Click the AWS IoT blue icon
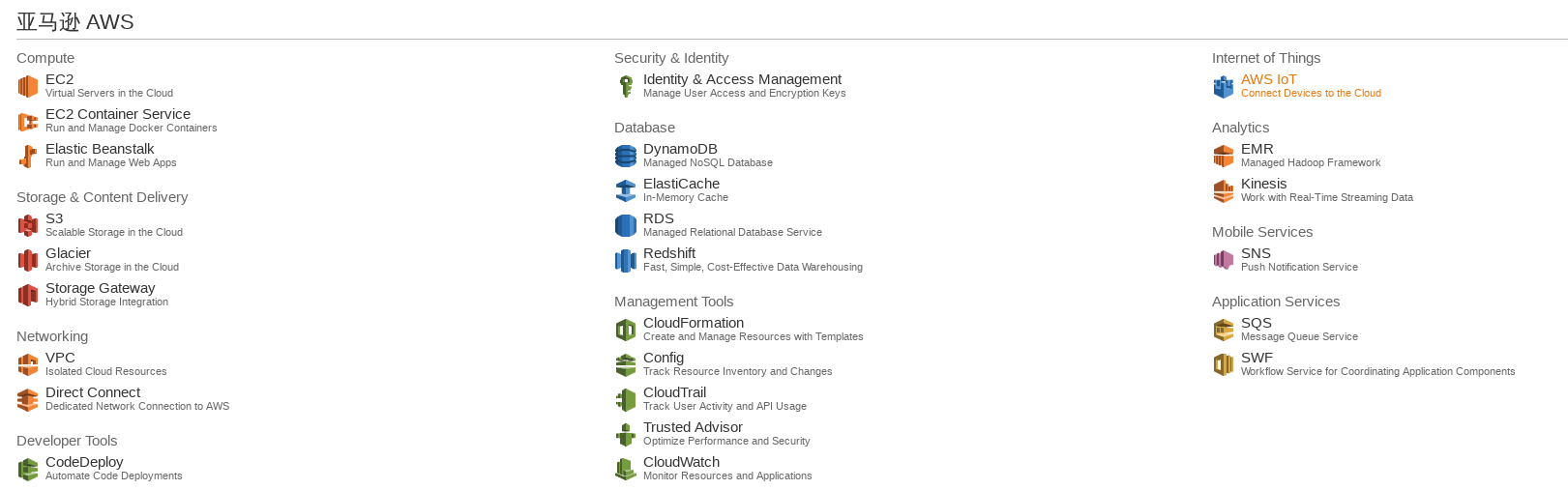The image size is (1568, 490). 1224,87
